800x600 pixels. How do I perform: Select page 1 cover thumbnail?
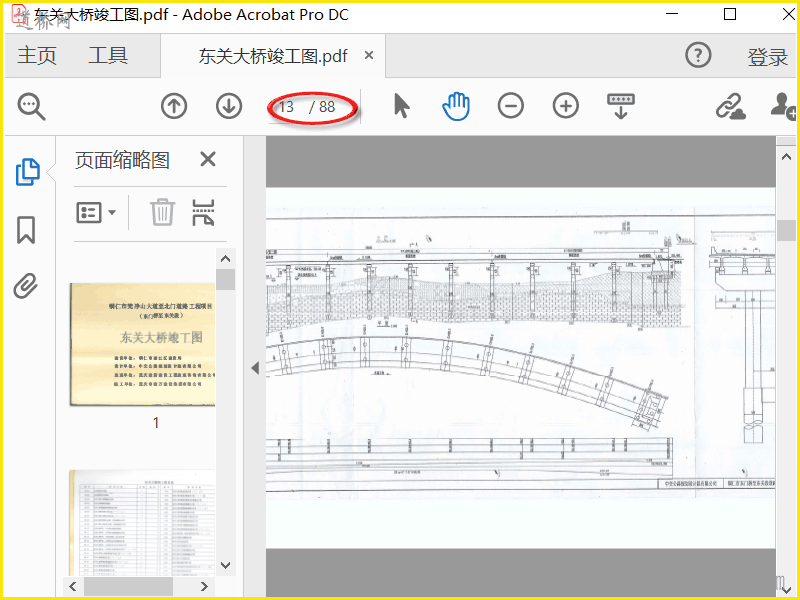pyautogui.click(x=142, y=344)
